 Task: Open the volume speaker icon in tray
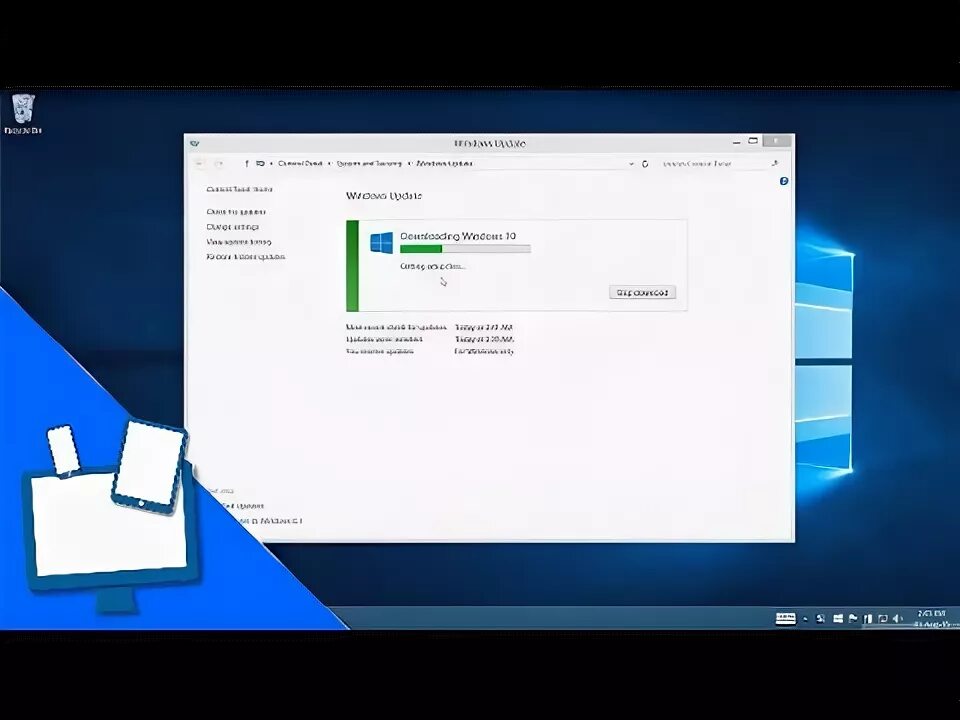[897, 619]
